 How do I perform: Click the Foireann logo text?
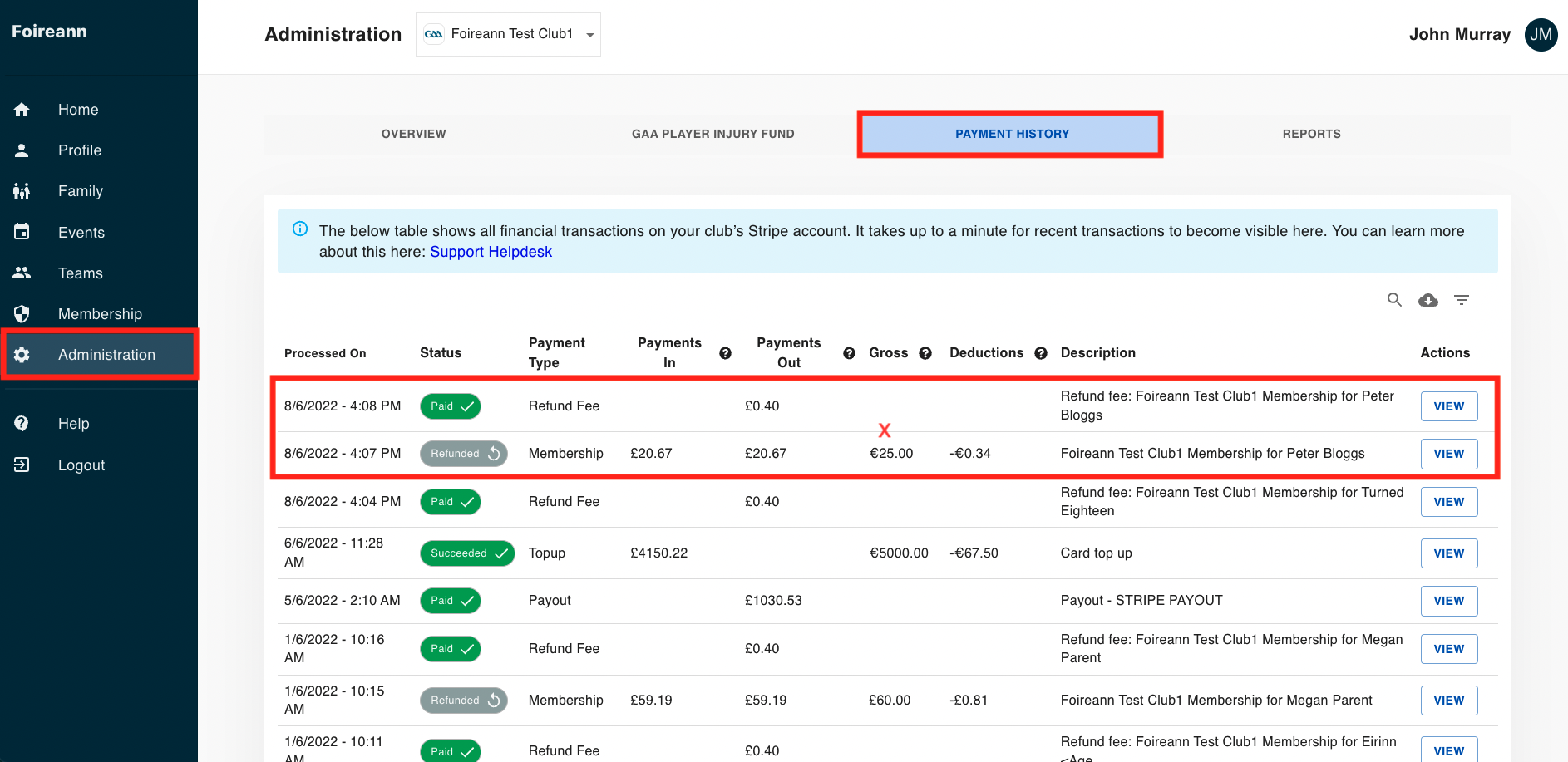[x=49, y=32]
